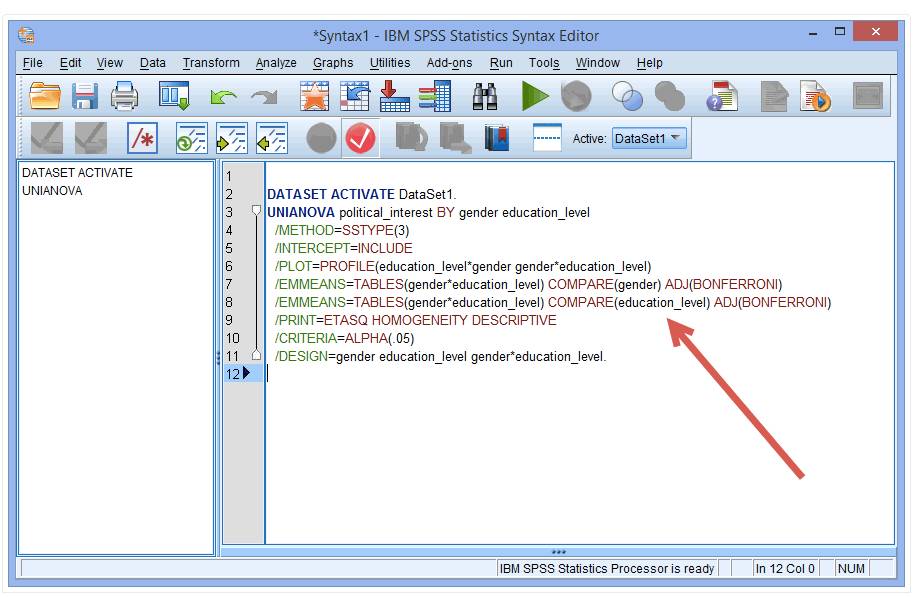The image size is (919, 597).
Task: Click the pane splitter dots below the editor
Action: pyautogui.click(x=559, y=551)
